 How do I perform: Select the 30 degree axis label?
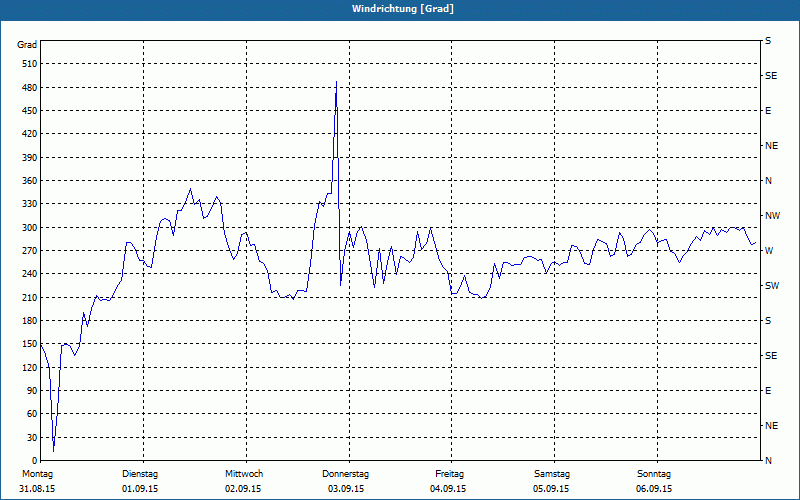(x=32, y=438)
